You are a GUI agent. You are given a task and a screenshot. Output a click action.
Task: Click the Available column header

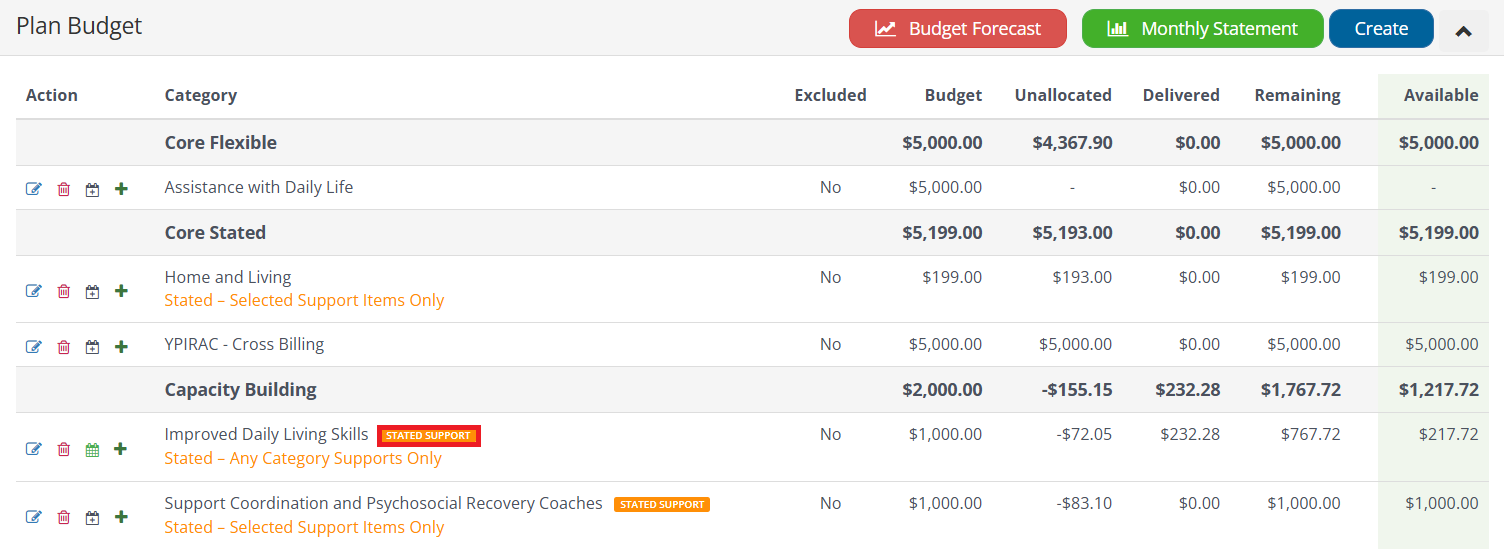pyautogui.click(x=1440, y=96)
